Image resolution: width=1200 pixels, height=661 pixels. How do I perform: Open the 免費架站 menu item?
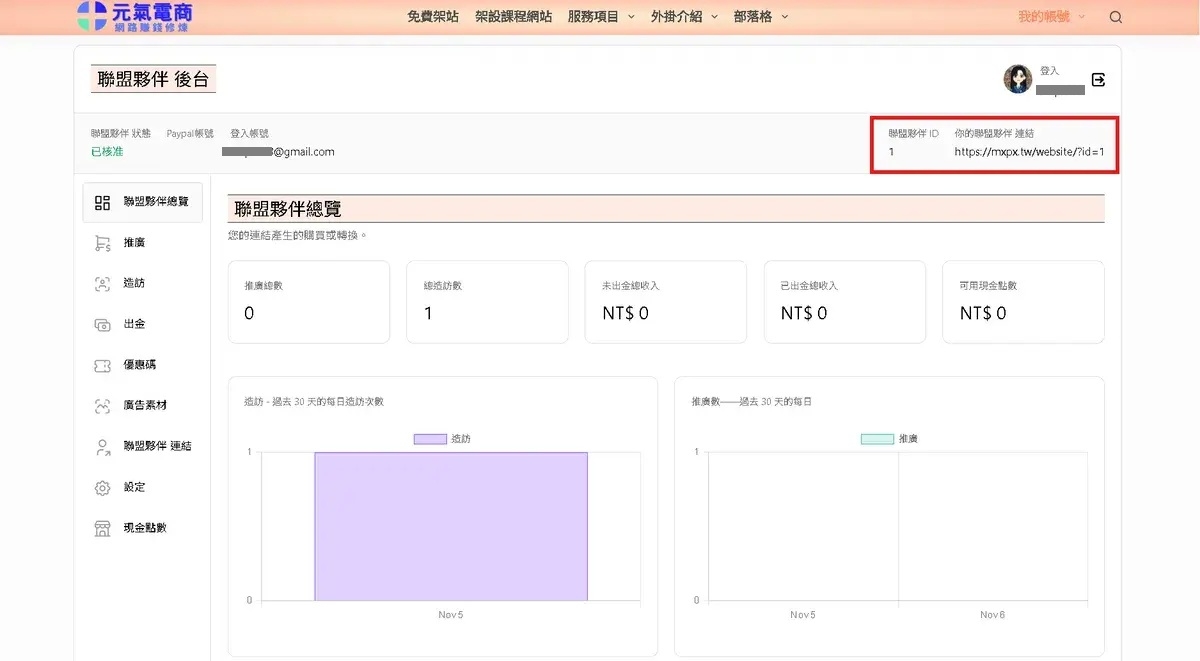(x=433, y=17)
